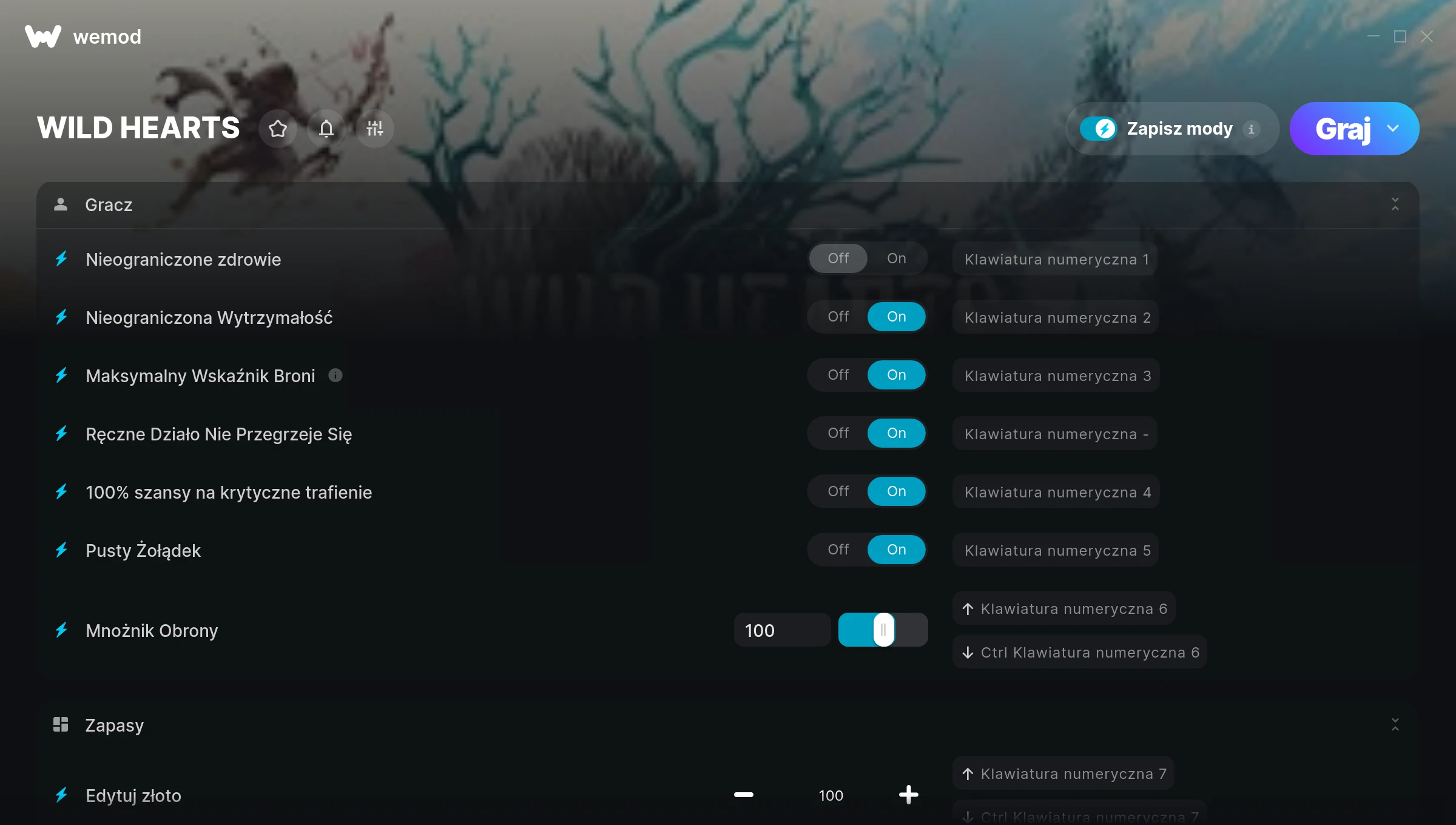The height and width of the screenshot is (825, 1456).
Task: Add WILD HEARTS to favorites with star icon
Action: [x=278, y=129]
